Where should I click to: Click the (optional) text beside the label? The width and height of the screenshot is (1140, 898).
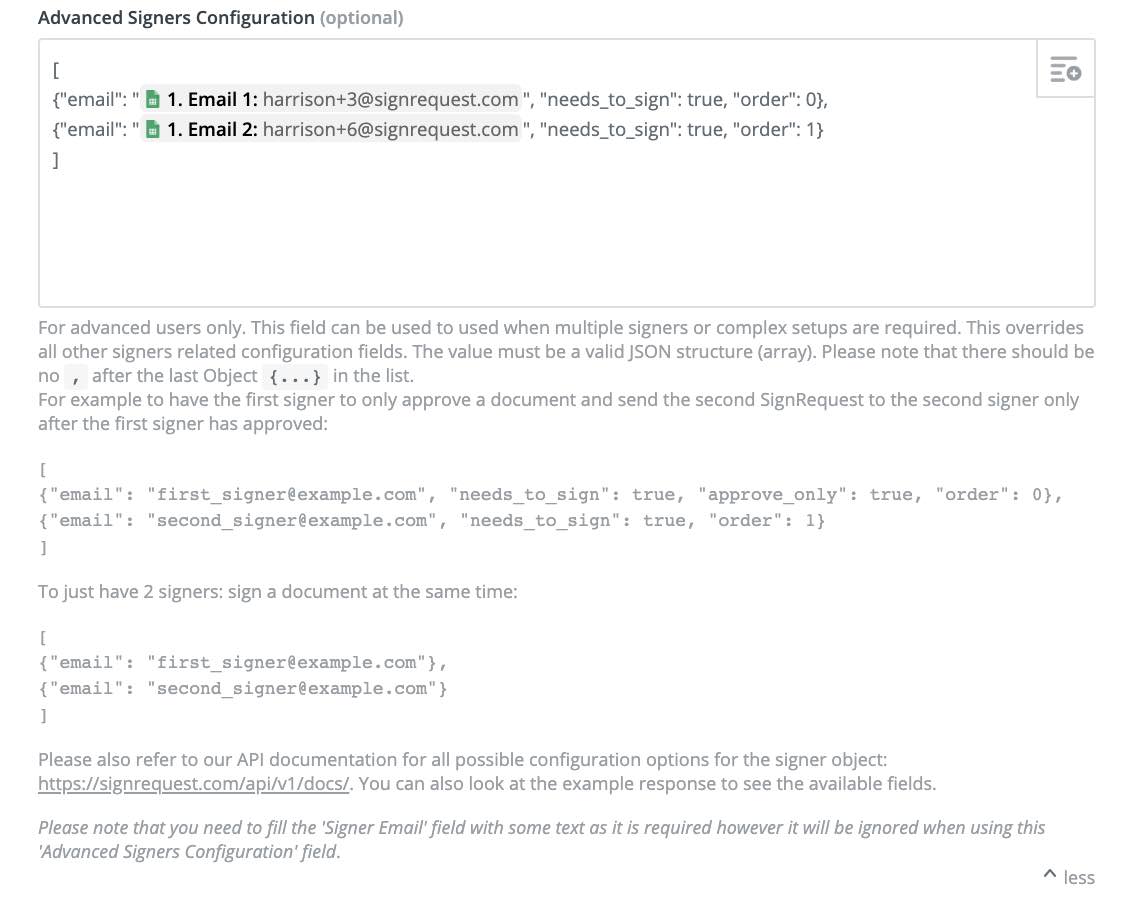coord(361,17)
